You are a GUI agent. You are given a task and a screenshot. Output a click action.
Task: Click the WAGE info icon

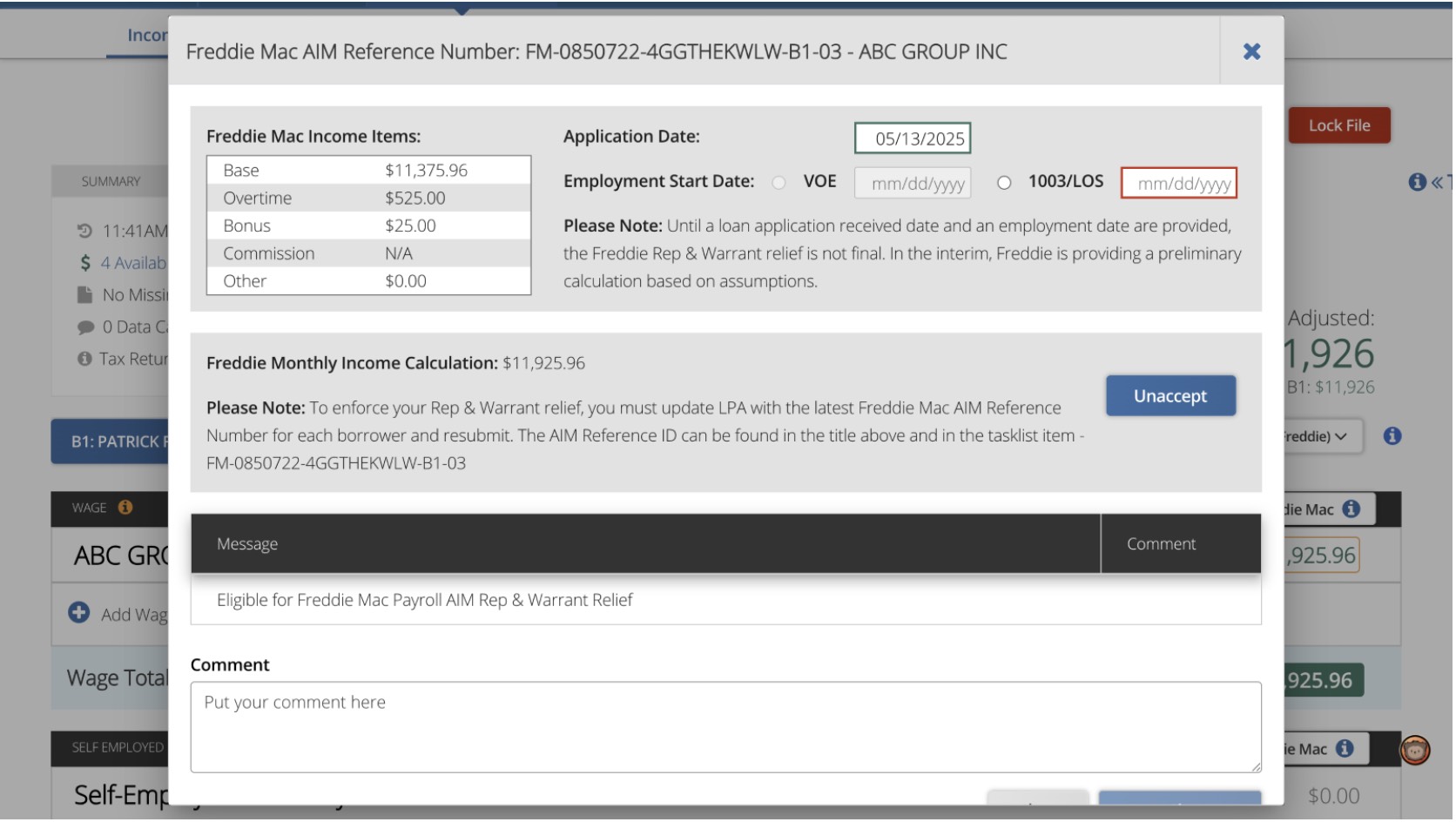[125, 508]
